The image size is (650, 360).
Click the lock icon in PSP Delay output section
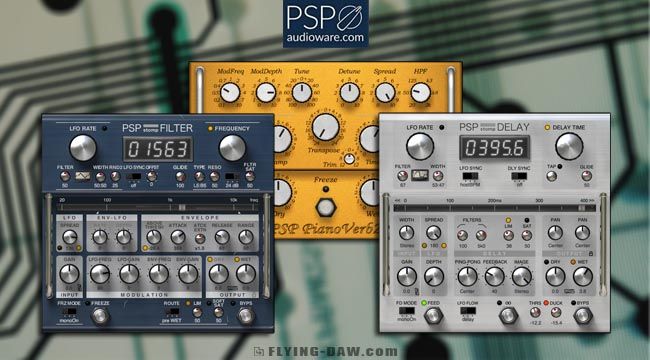pos(590,253)
